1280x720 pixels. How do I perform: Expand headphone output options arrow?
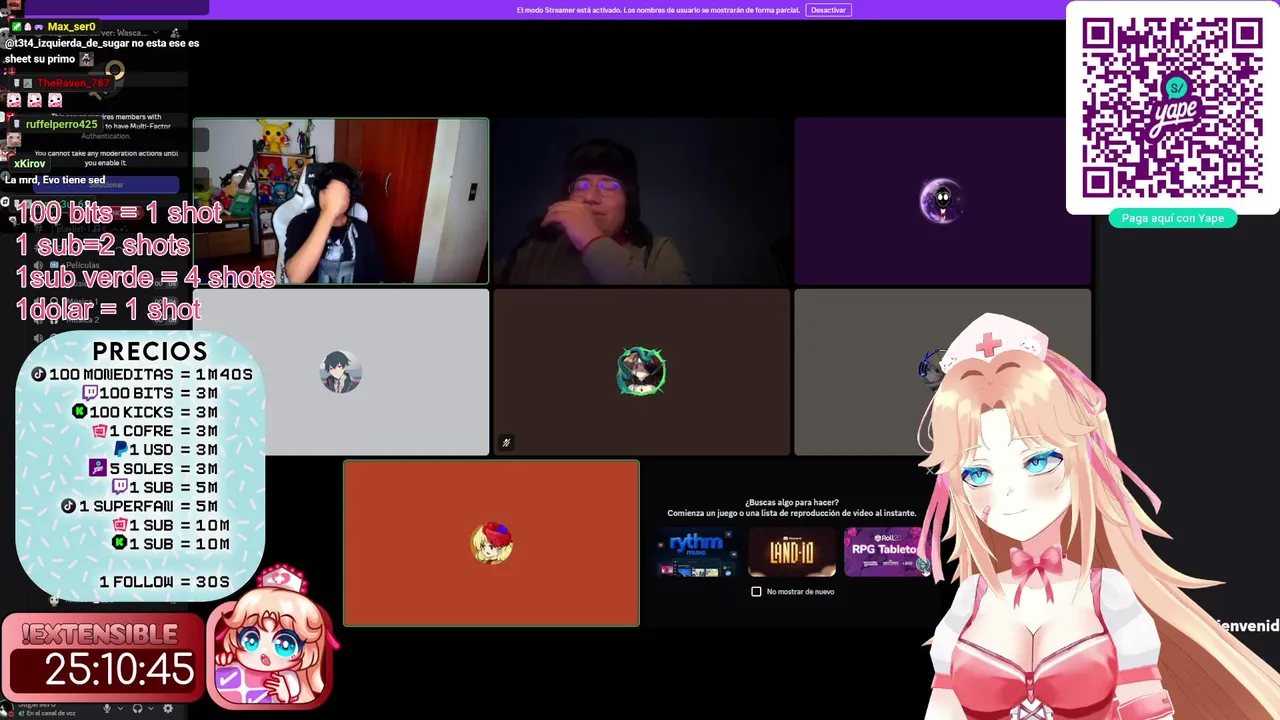(151, 708)
